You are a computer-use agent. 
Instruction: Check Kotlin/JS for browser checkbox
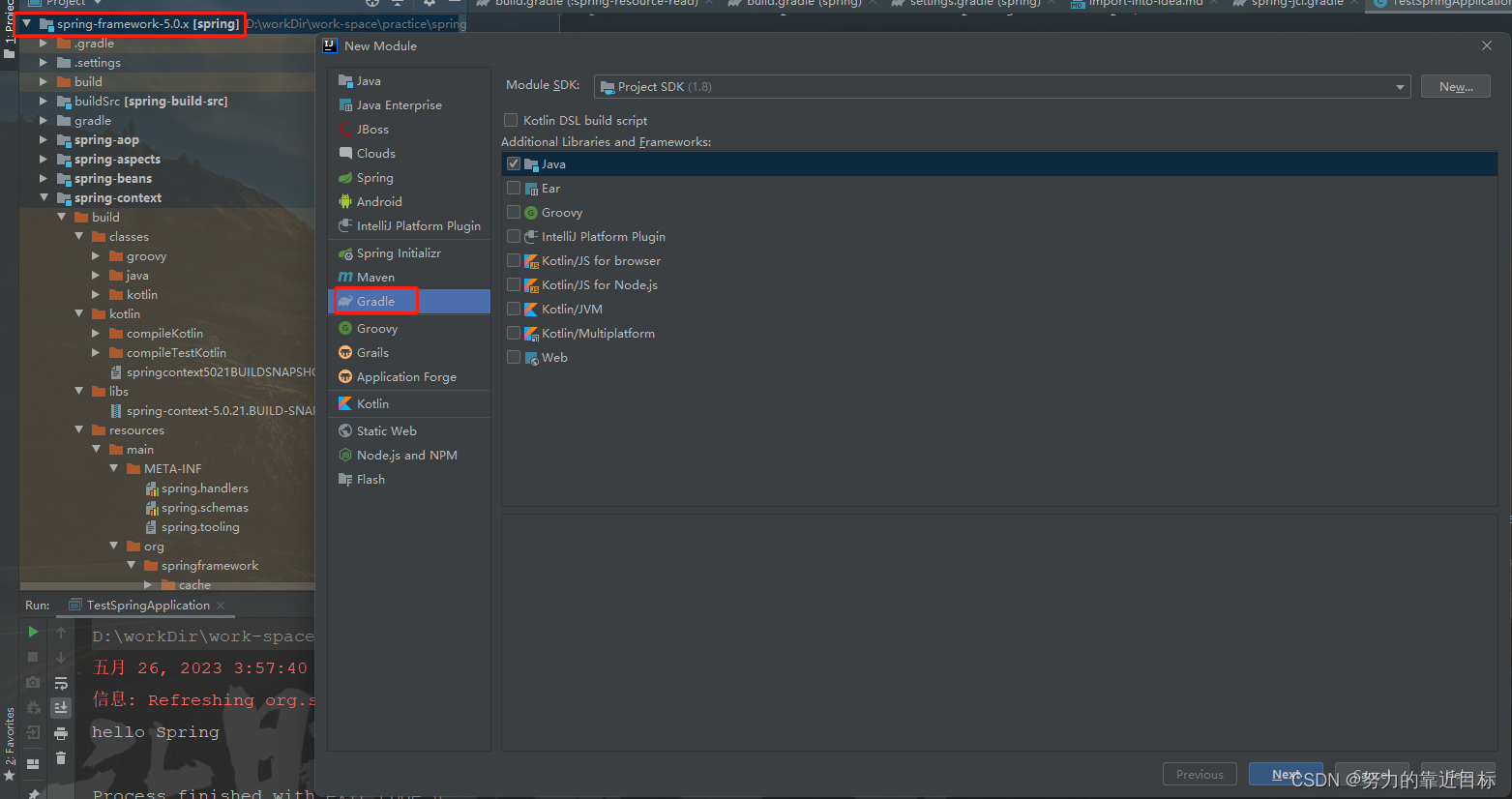coord(514,261)
